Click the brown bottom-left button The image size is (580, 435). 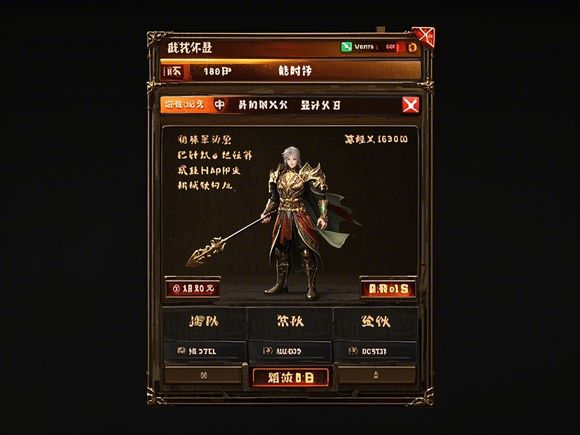pos(203,375)
